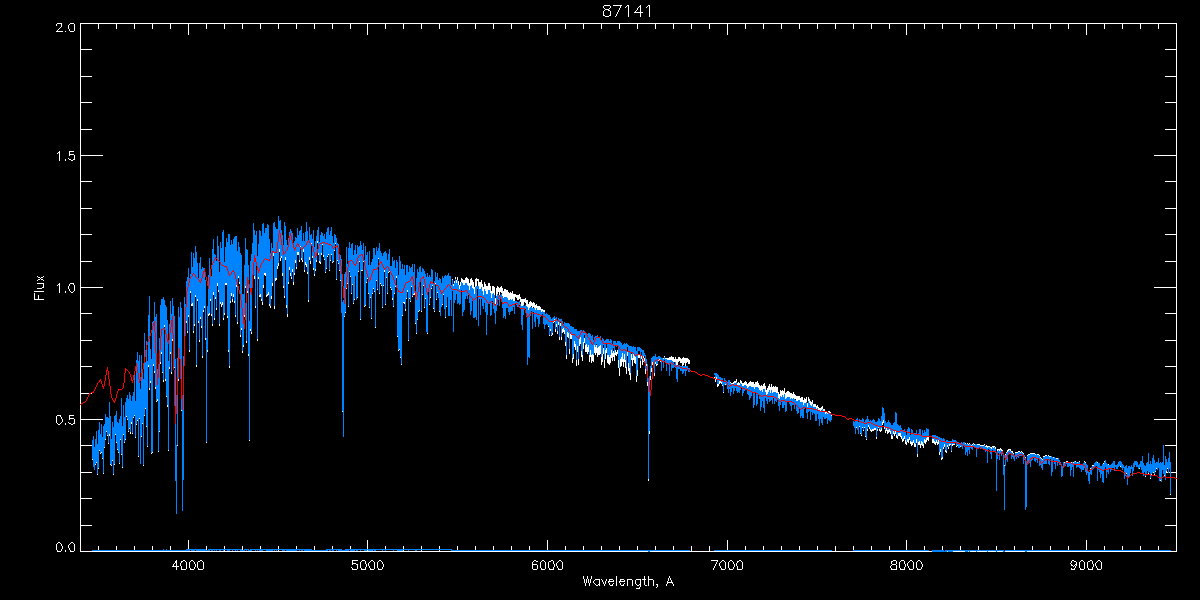Viewport: 1200px width, 600px height.
Task: Click bottom of deep absorption line near 6560
Action: pos(648,479)
